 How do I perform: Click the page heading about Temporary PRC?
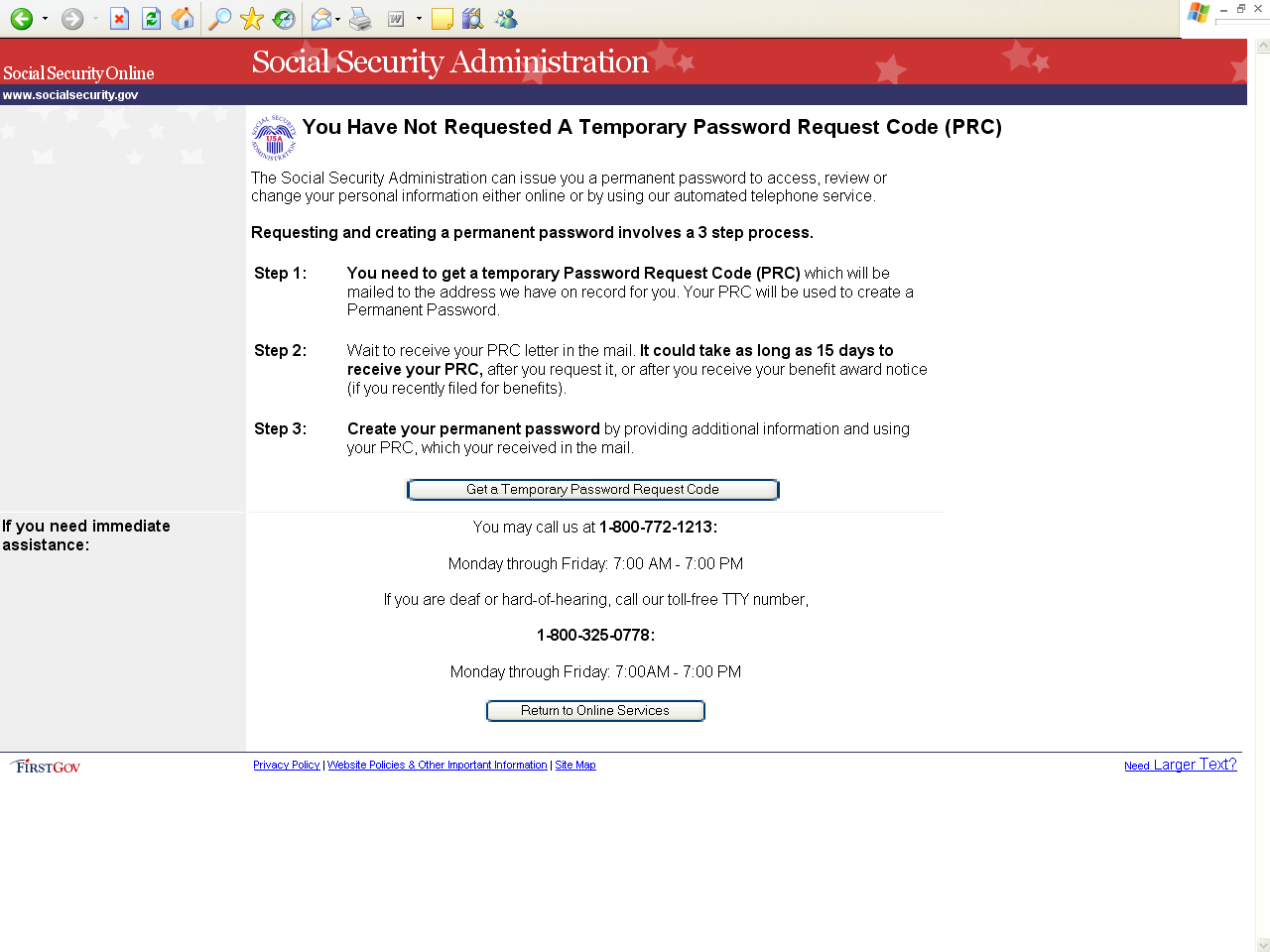[x=652, y=127]
